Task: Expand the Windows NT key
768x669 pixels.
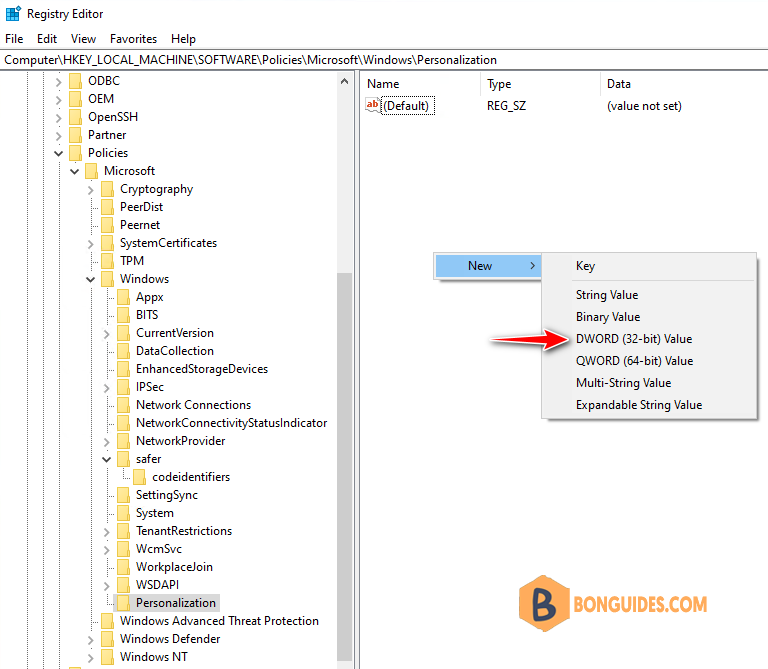Action: (x=91, y=658)
